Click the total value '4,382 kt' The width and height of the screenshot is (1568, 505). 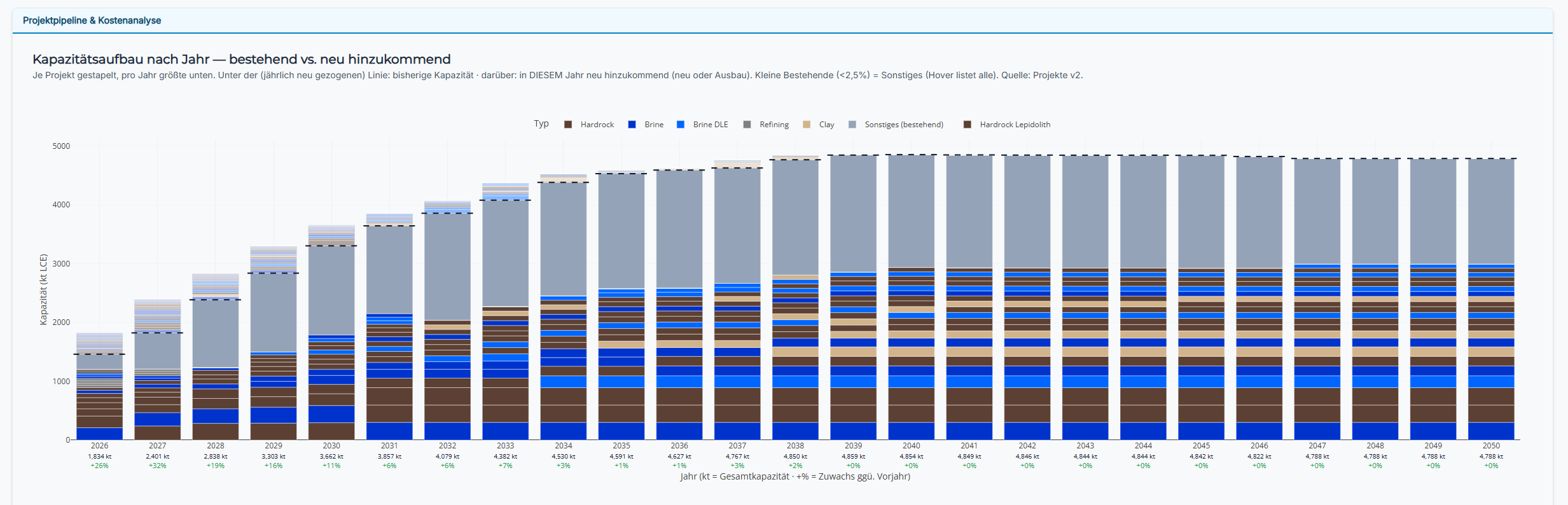[x=505, y=457]
